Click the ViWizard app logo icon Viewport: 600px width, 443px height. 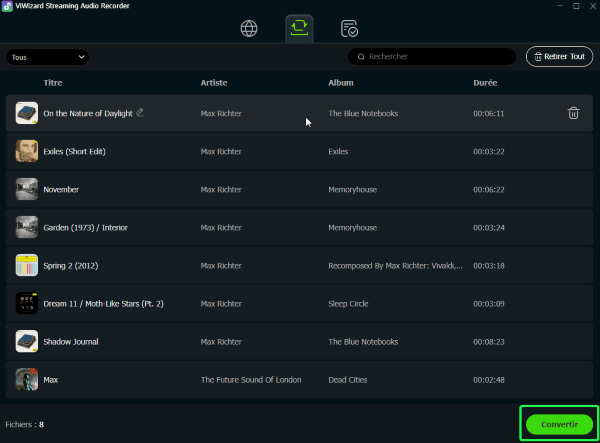[x=7, y=6]
